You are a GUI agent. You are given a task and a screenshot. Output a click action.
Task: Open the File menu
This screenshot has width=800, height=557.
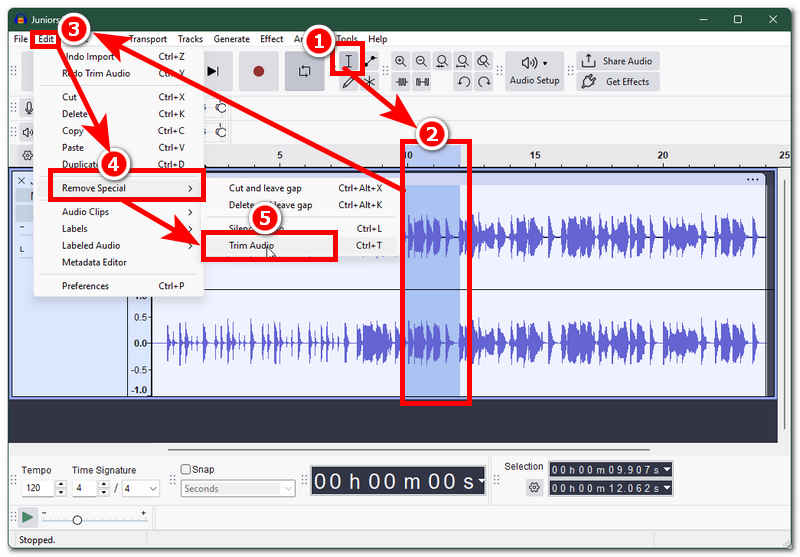[20, 39]
